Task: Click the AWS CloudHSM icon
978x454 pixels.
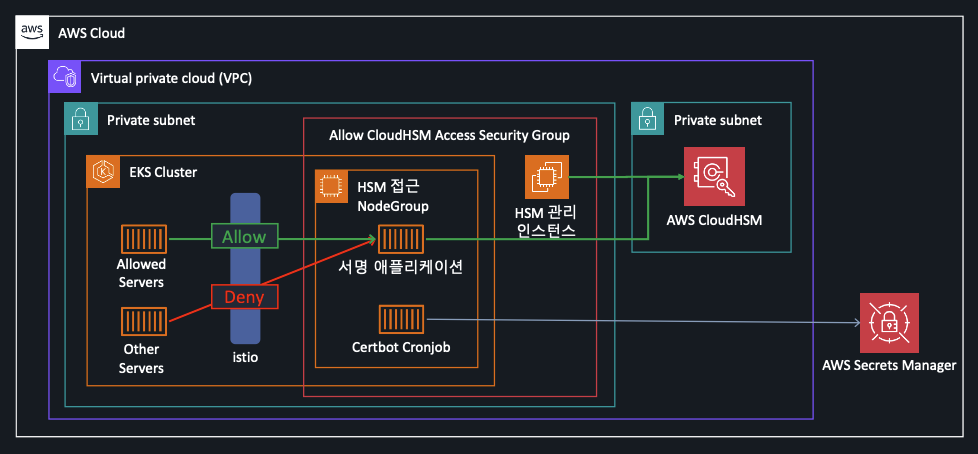Action: coord(714,176)
